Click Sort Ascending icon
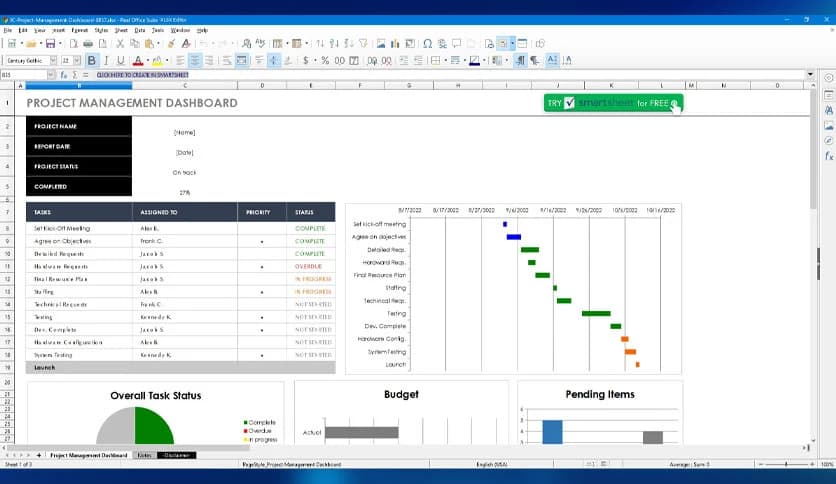Viewport: 836px width, 484px height. (x=334, y=44)
